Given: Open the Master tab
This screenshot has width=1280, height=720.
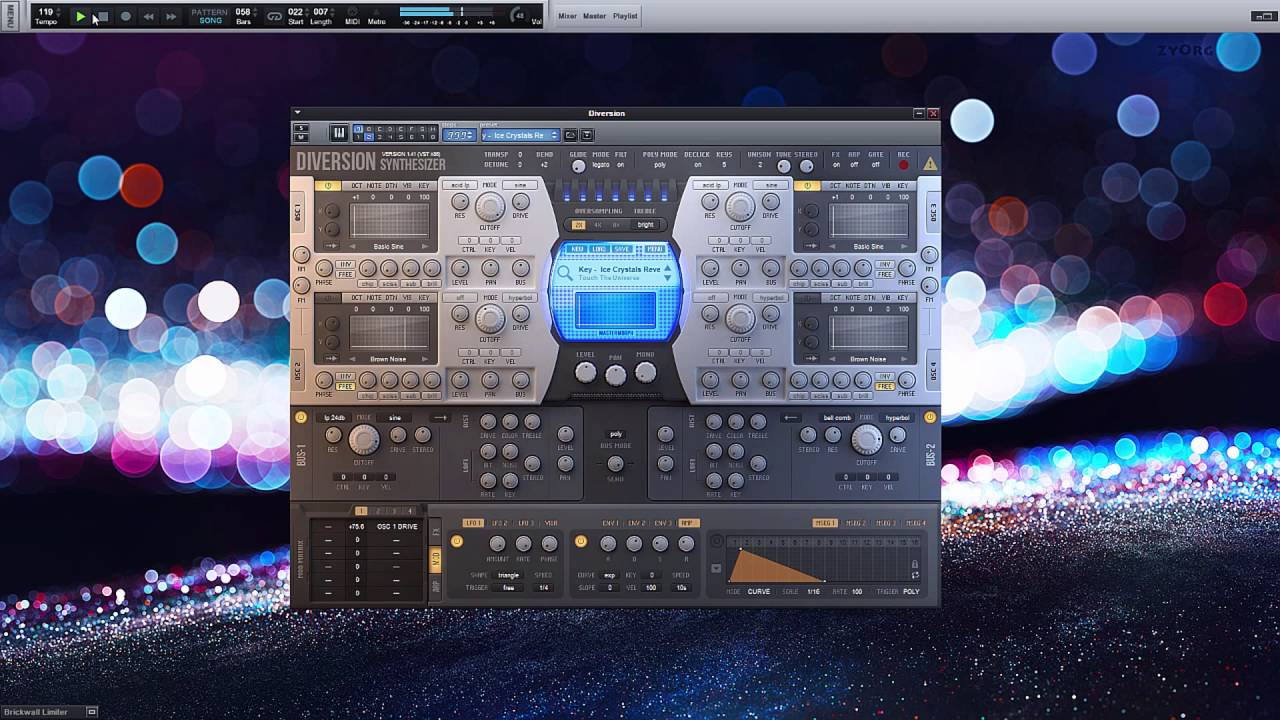Looking at the screenshot, I should [594, 16].
